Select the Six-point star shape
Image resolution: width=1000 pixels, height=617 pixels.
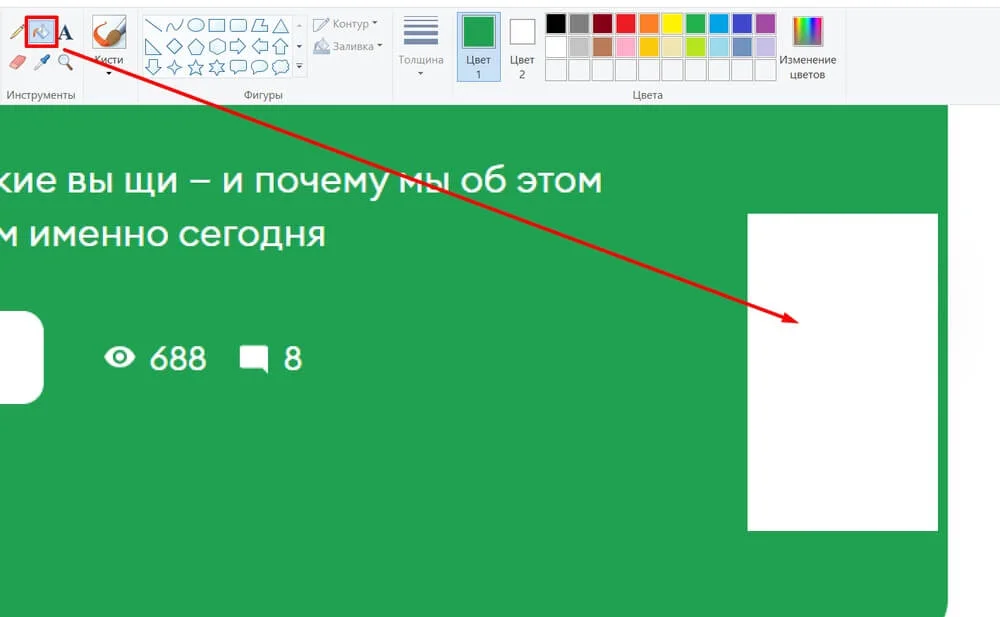coord(217,67)
